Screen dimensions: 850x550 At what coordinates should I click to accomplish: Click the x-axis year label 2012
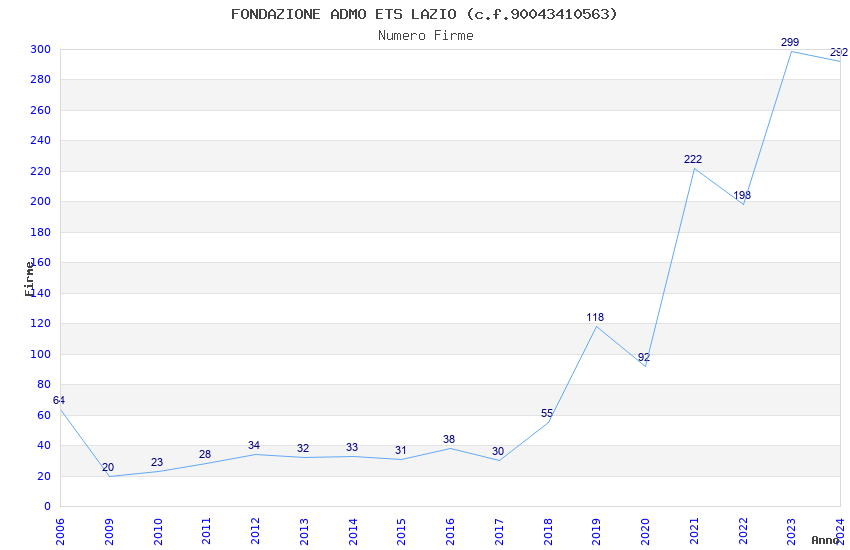coord(255,531)
